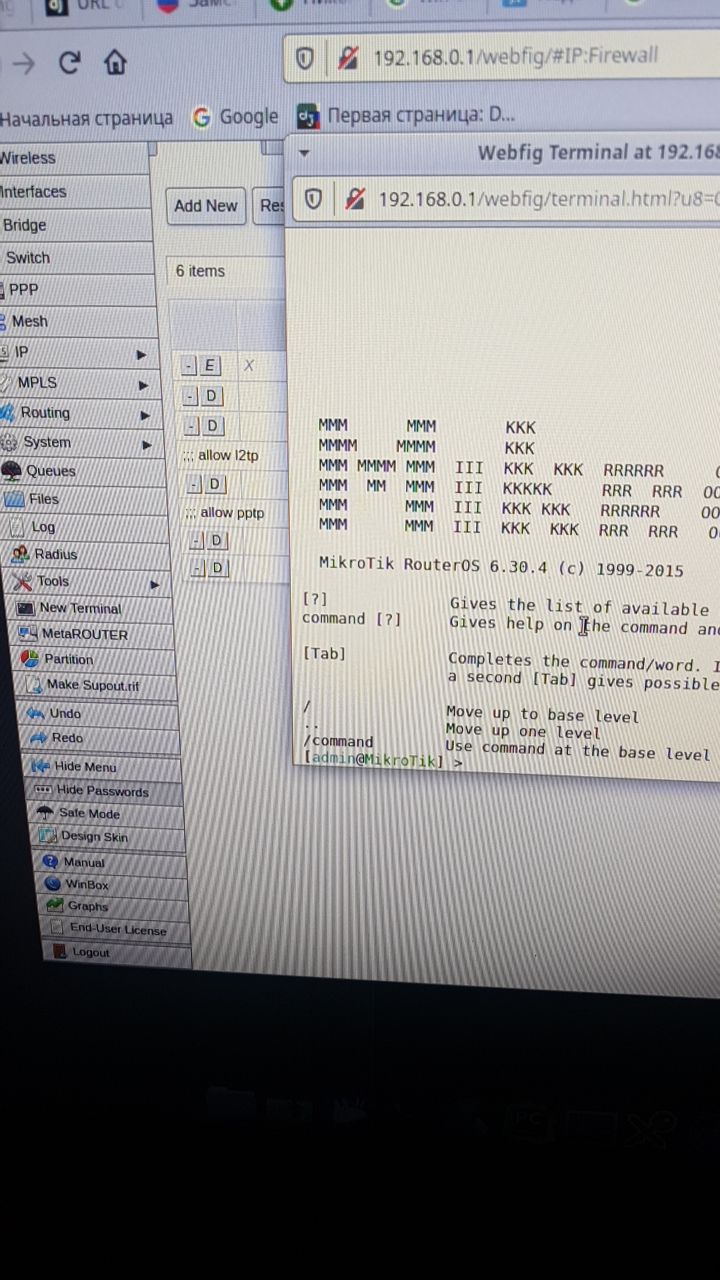Click the Graphs chart icon

56,906
